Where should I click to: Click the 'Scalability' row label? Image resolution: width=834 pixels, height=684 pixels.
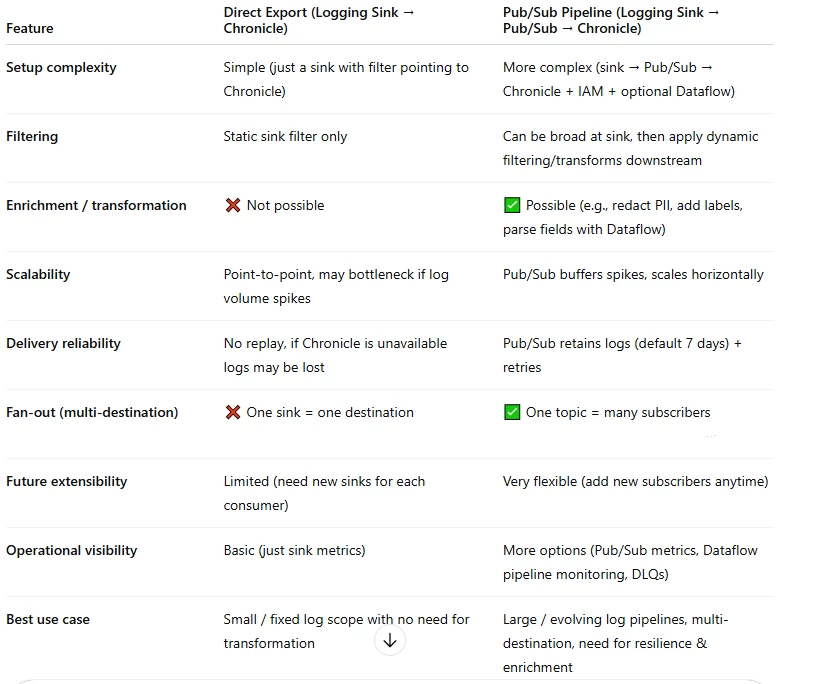38,274
